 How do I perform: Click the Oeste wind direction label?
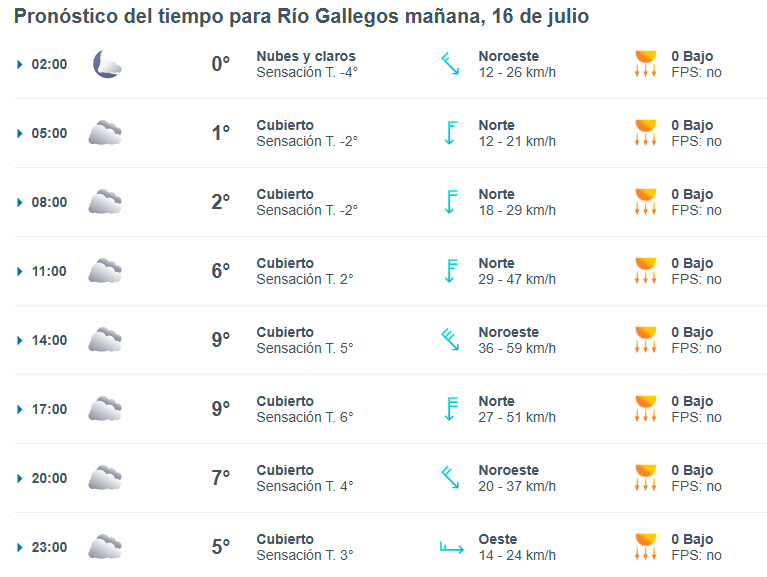(x=498, y=539)
